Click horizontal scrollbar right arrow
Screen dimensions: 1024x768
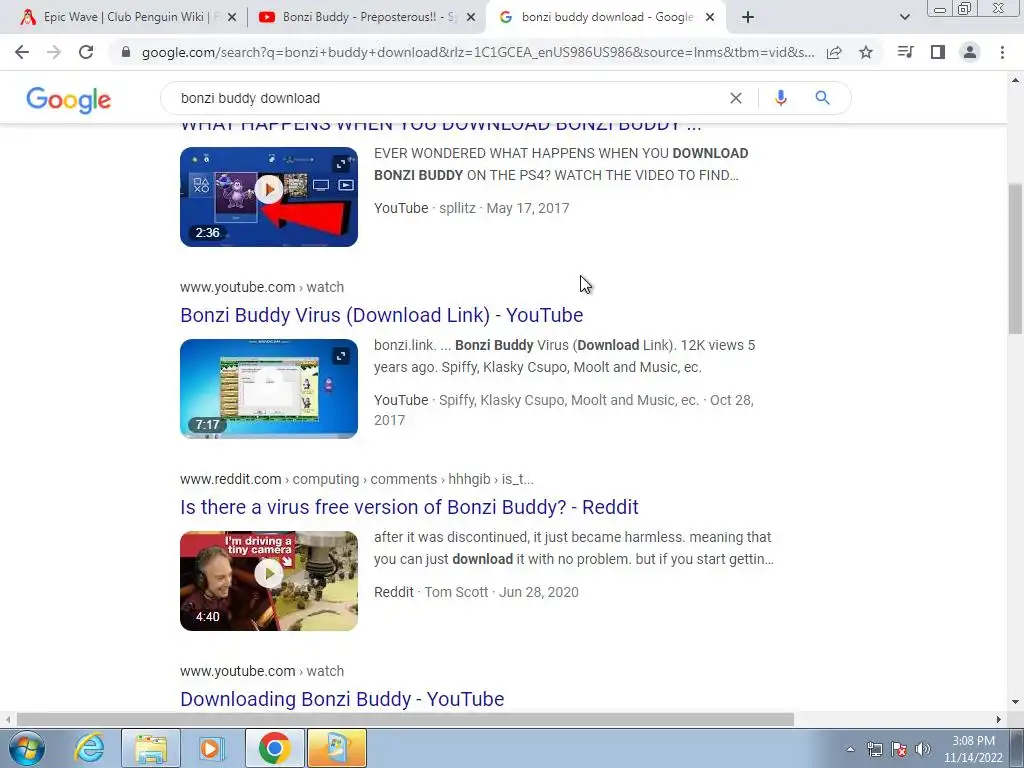(x=998, y=719)
